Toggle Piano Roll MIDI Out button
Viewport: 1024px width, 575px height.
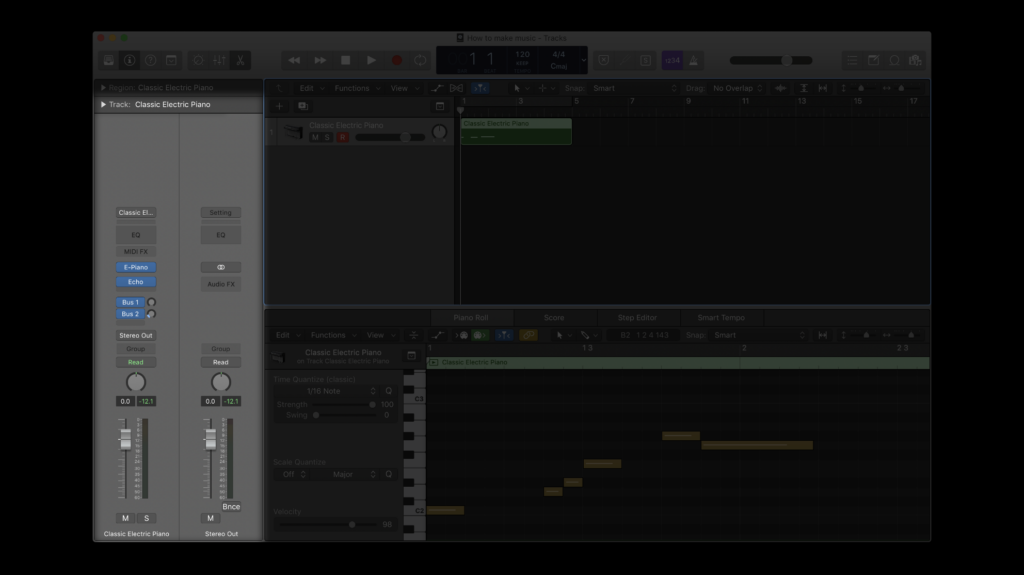481,335
